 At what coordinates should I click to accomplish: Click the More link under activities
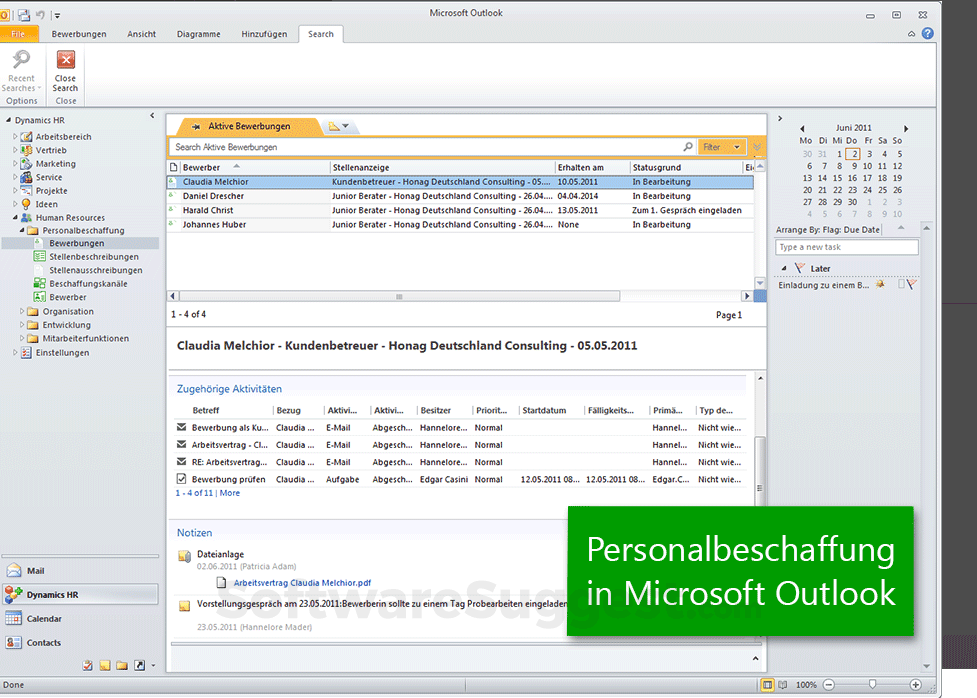[x=230, y=493]
